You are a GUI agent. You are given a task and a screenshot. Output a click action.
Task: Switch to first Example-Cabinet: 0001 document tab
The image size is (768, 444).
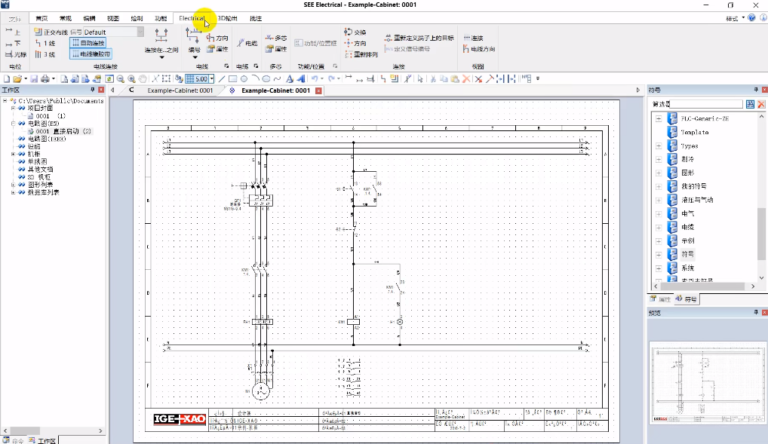180,91
